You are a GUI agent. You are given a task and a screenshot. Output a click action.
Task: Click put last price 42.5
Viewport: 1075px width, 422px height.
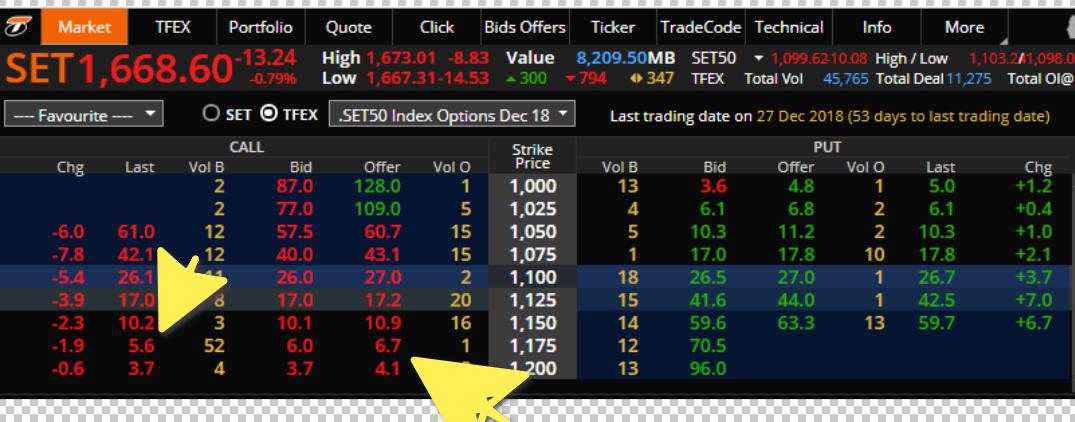(937, 300)
